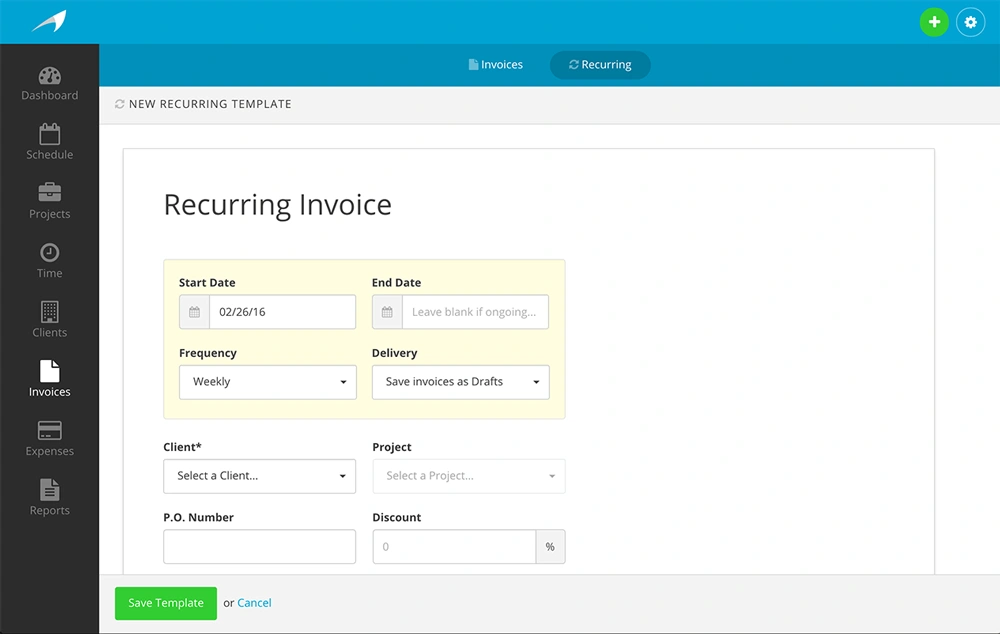Go to Expenses via the sidebar icon
Viewport: 1000px width, 634px height.
(x=49, y=438)
